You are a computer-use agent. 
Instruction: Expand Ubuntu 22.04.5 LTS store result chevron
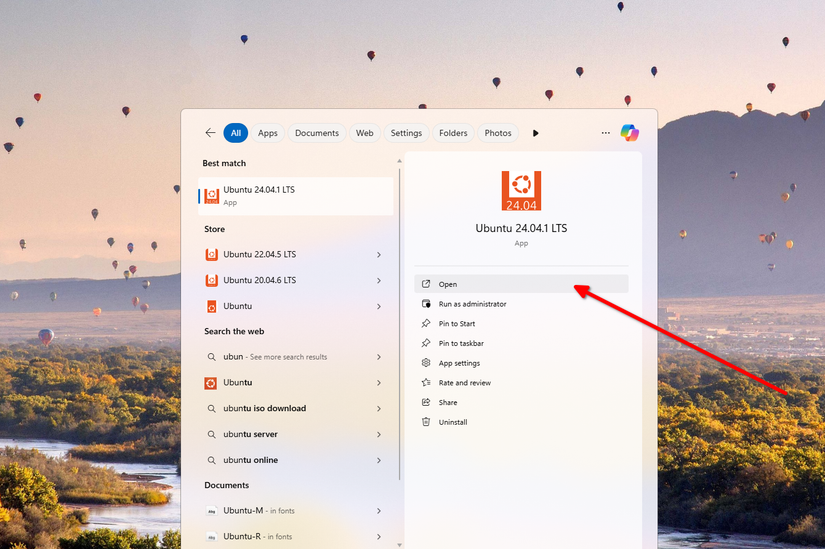(x=379, y=255)
